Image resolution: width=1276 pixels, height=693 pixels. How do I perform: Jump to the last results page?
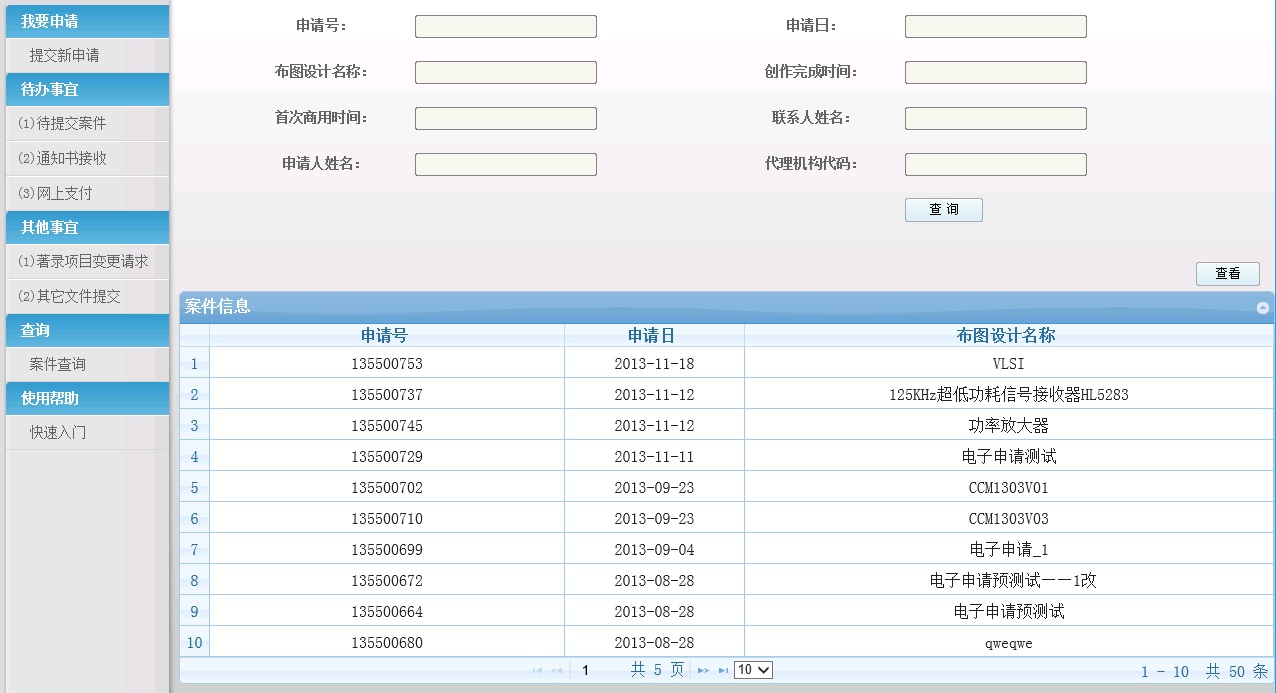[723, 671]
